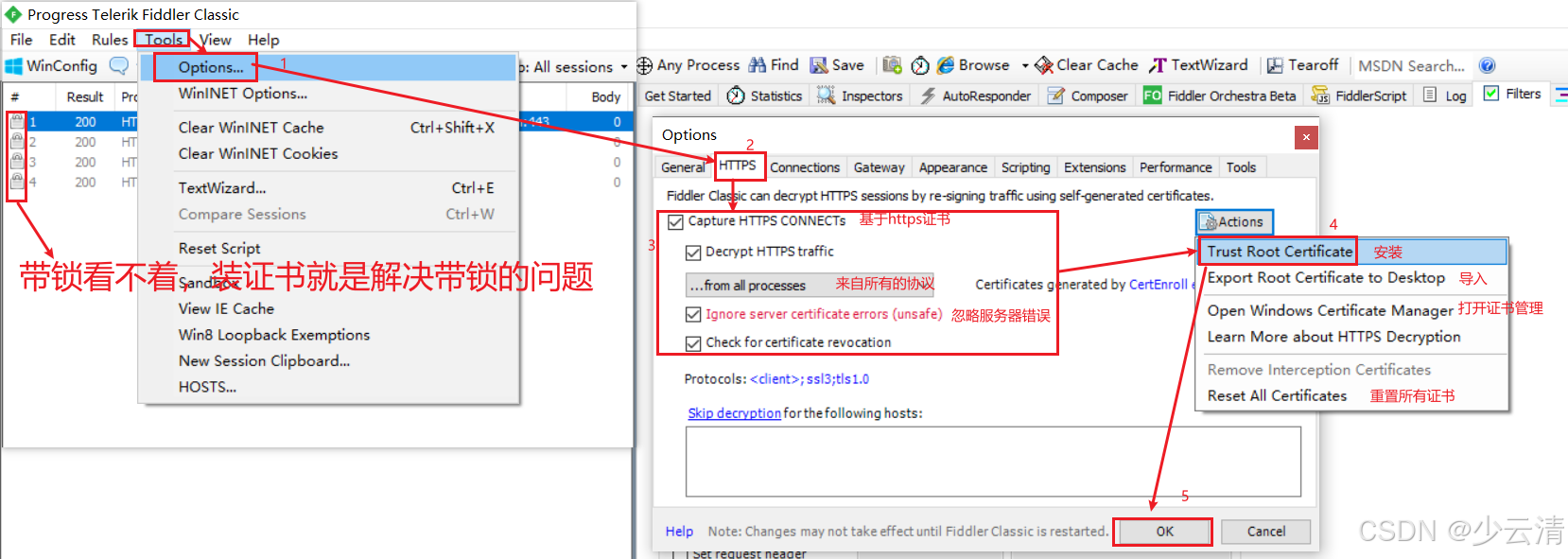Viewport: 1568px width, 559px height.
Task: Click lock icon of session 1
Action: (x=17, y=121)
